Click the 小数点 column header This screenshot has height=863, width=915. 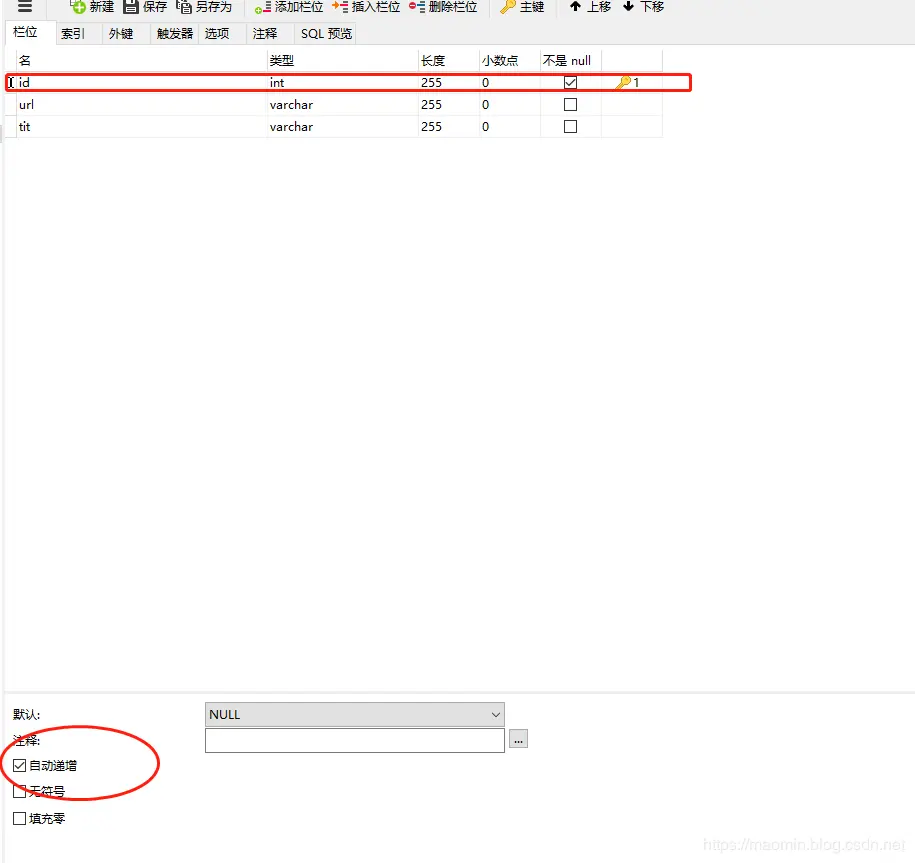click(x=510, y=60)
